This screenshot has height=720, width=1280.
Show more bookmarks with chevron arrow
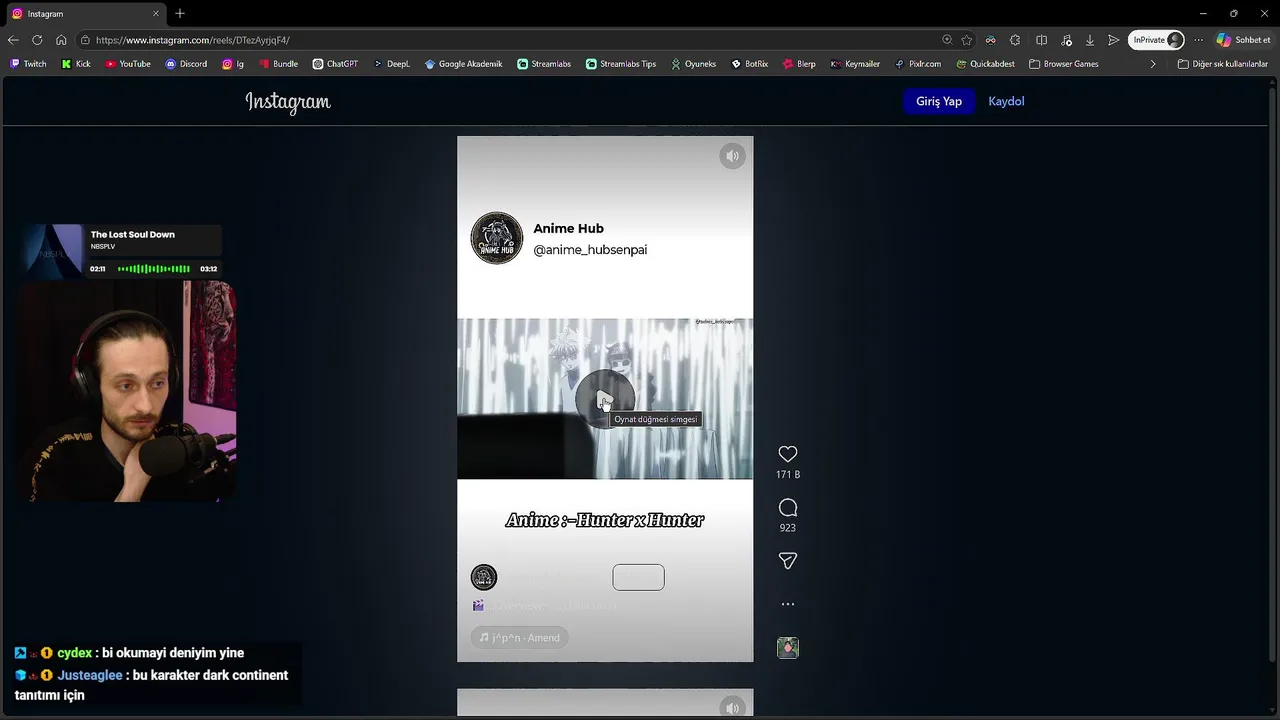pos(1153,64)
